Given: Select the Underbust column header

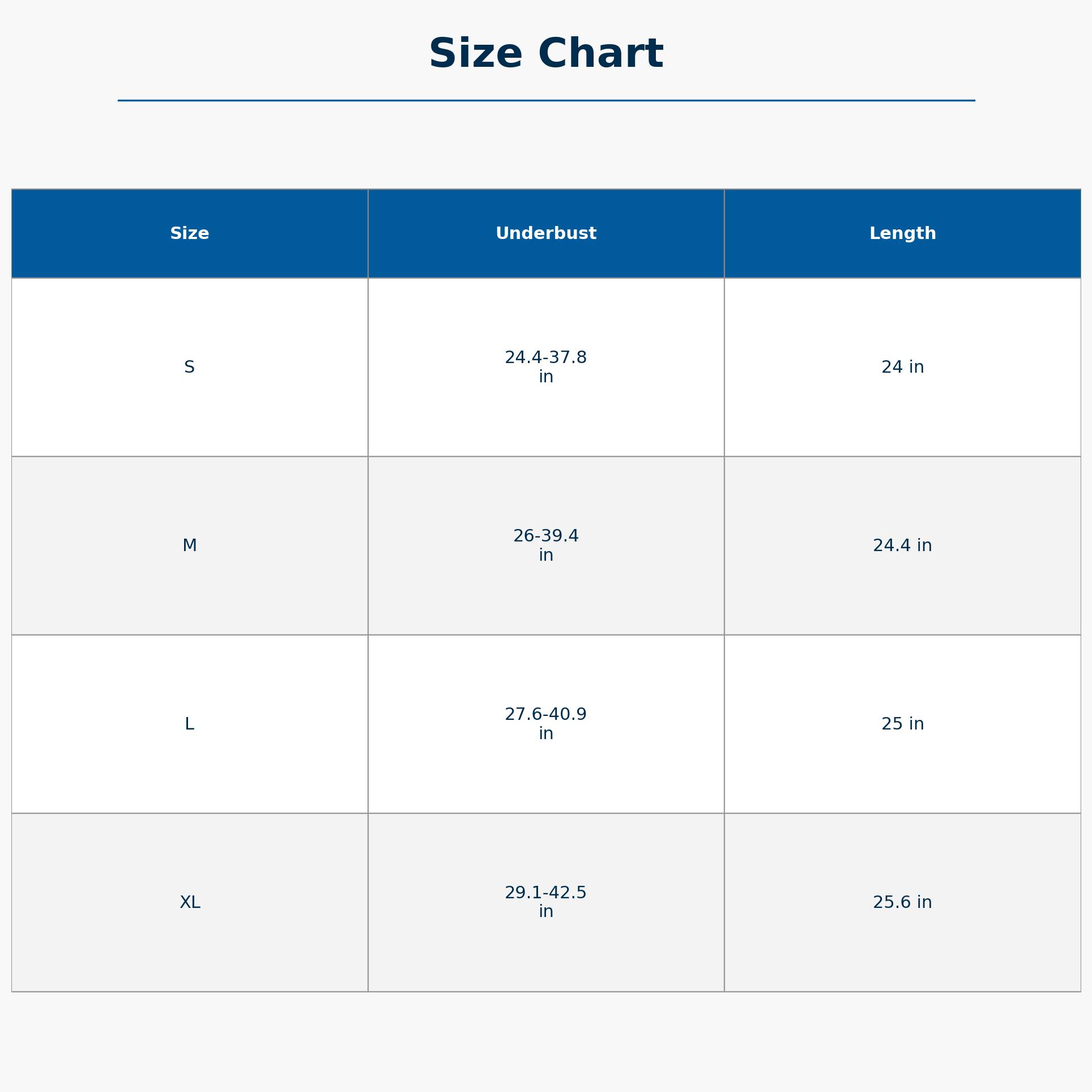Looking at the screenshot, I should (x=545, y=233).
